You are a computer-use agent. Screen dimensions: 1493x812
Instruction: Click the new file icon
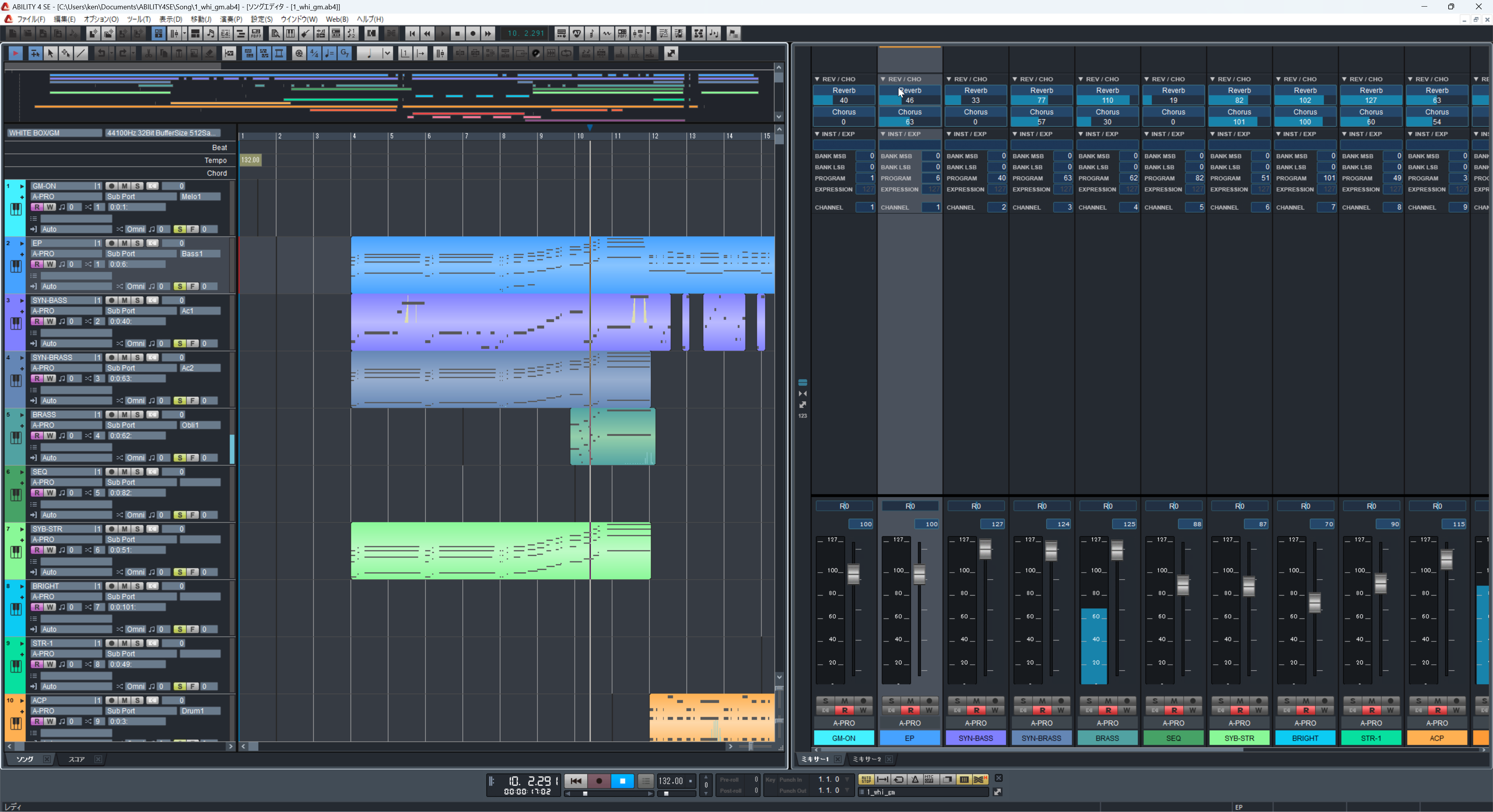pos(12,33)
